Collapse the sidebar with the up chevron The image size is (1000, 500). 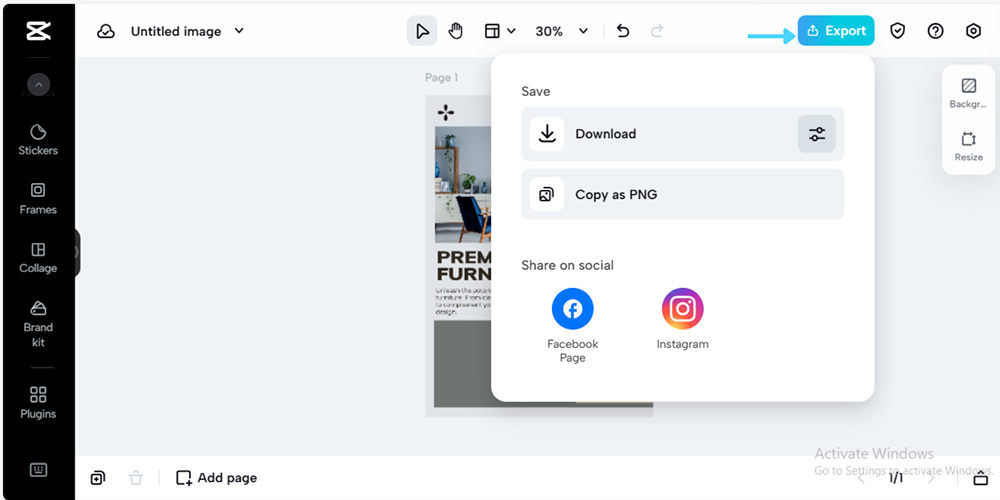(38, 86)
